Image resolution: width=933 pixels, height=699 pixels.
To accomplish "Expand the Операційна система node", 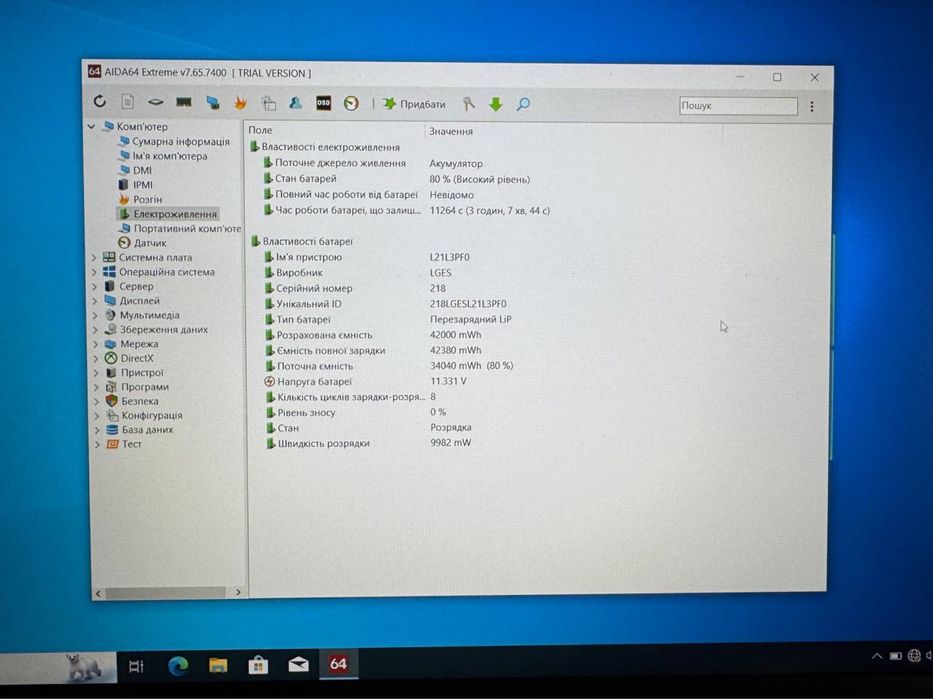I will 94,272.
